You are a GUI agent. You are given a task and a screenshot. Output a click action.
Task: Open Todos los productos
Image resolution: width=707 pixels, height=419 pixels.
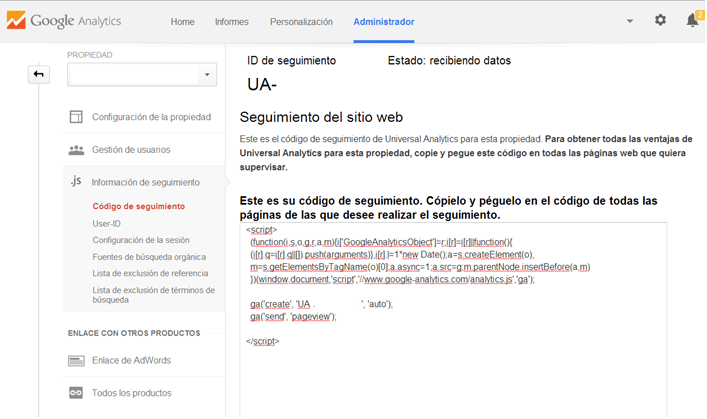(x=132, y=393)
